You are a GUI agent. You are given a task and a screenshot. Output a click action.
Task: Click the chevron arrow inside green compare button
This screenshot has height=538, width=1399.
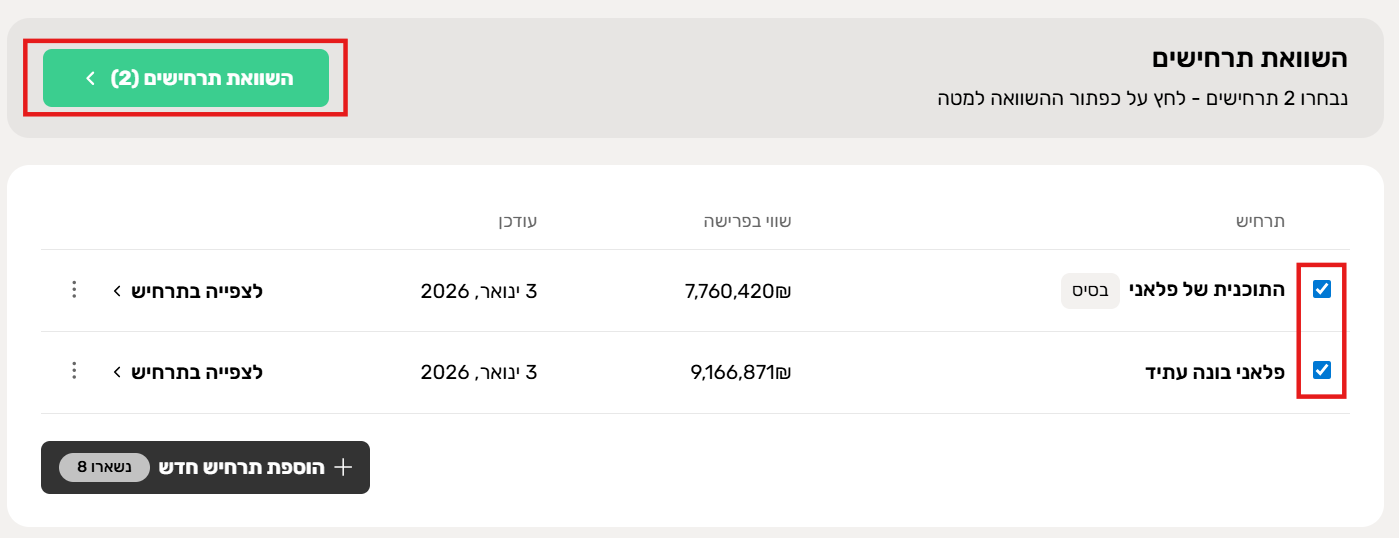pyautogui.click(x=90, y=78)
